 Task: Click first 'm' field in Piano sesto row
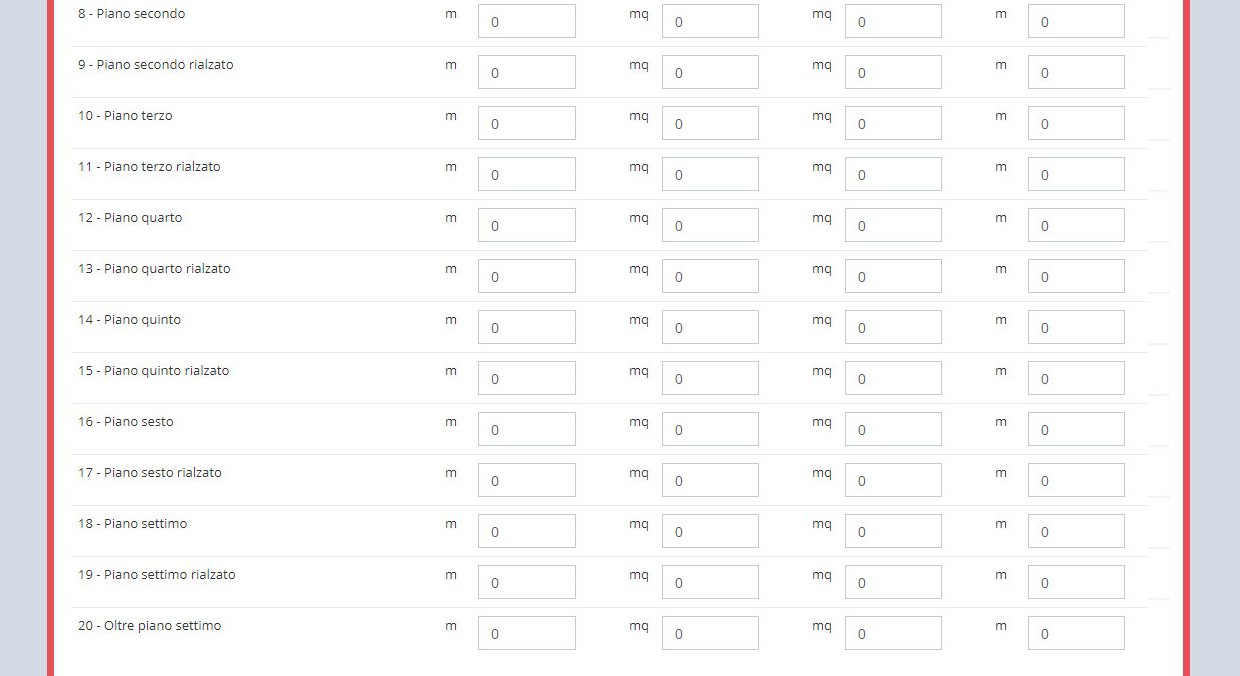pyautogui.click(x=526, y=429)
